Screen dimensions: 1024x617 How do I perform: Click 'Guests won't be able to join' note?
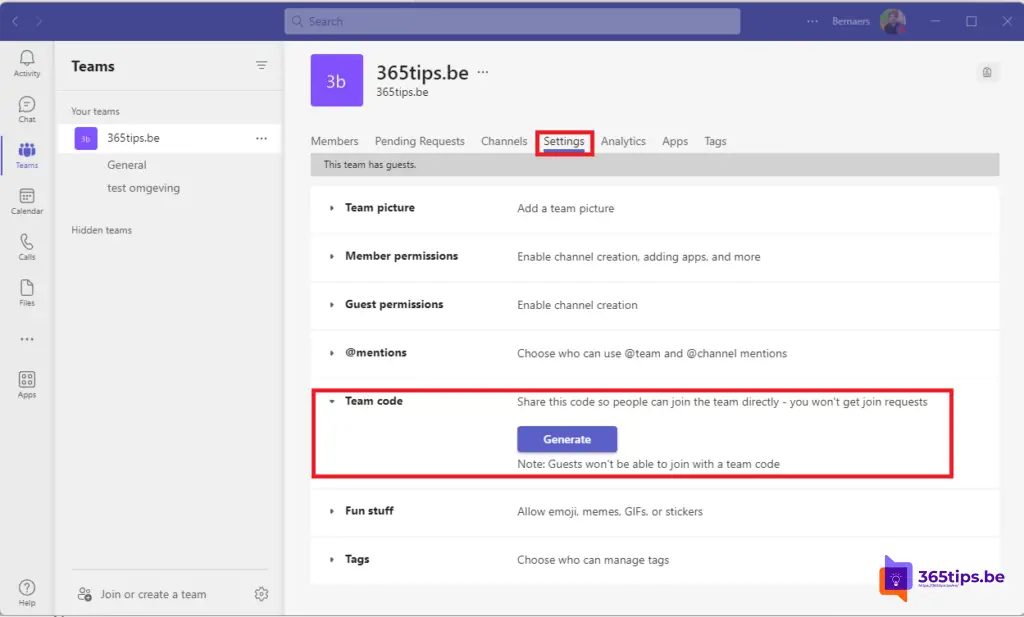click(x=648, y=464)
